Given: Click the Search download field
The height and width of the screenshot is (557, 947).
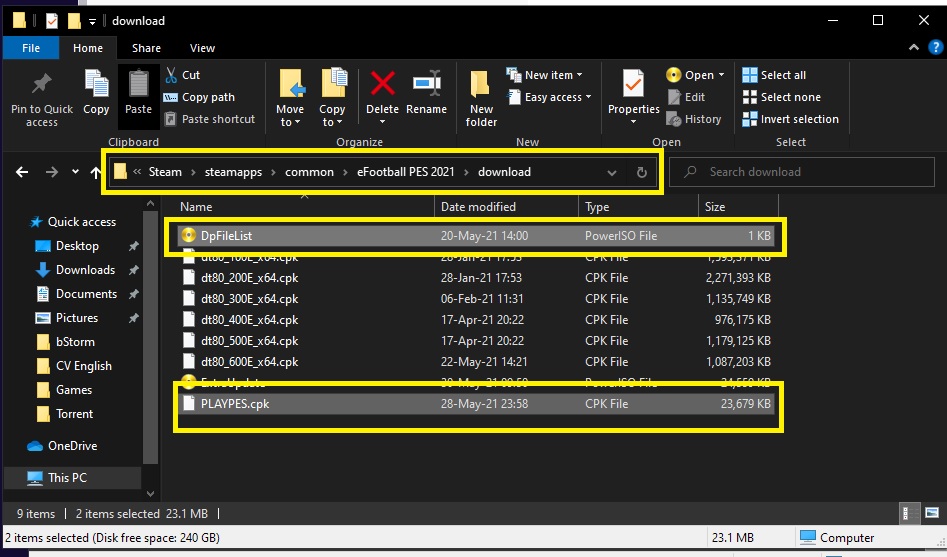Looking at the screenshot, I should (801, 172).
